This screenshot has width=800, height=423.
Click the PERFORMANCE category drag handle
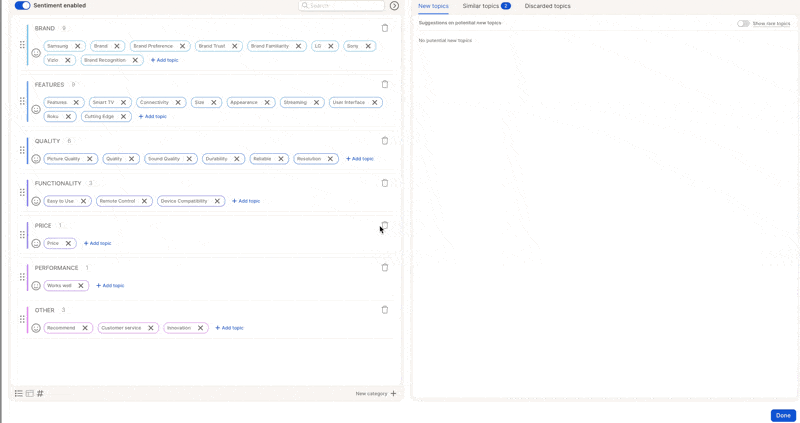coord(22,277)
